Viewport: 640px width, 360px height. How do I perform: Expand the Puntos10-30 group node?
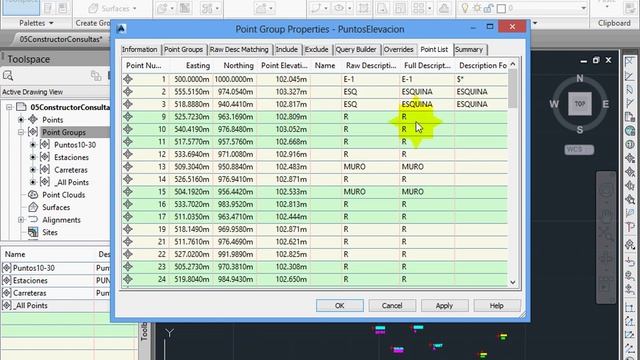[33, 145]
